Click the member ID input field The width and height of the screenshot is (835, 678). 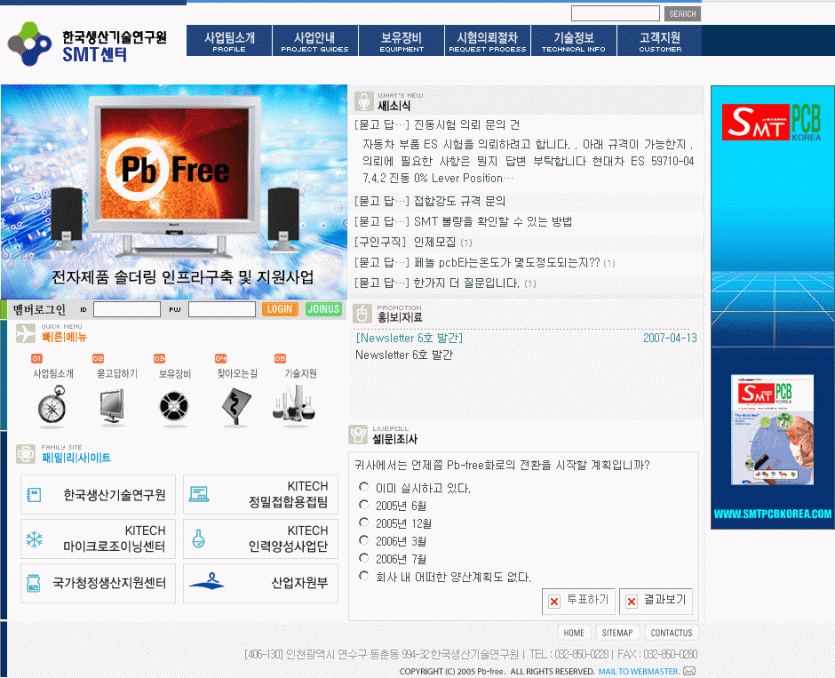[126, 310]
